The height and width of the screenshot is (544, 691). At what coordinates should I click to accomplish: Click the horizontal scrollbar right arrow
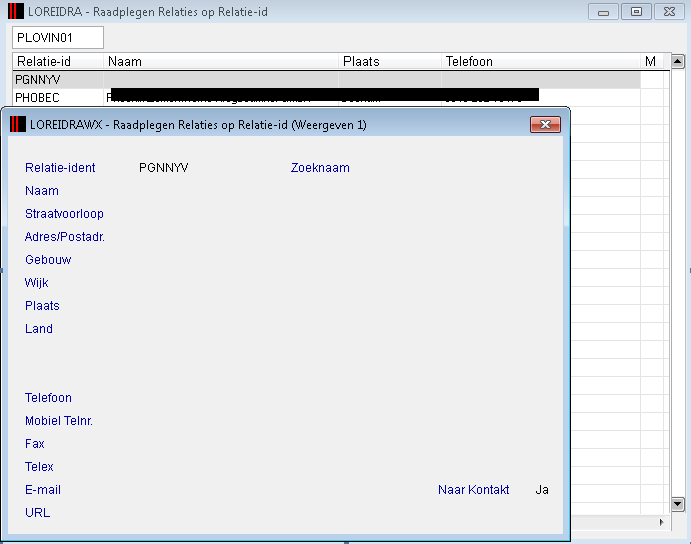click(661, 522)
